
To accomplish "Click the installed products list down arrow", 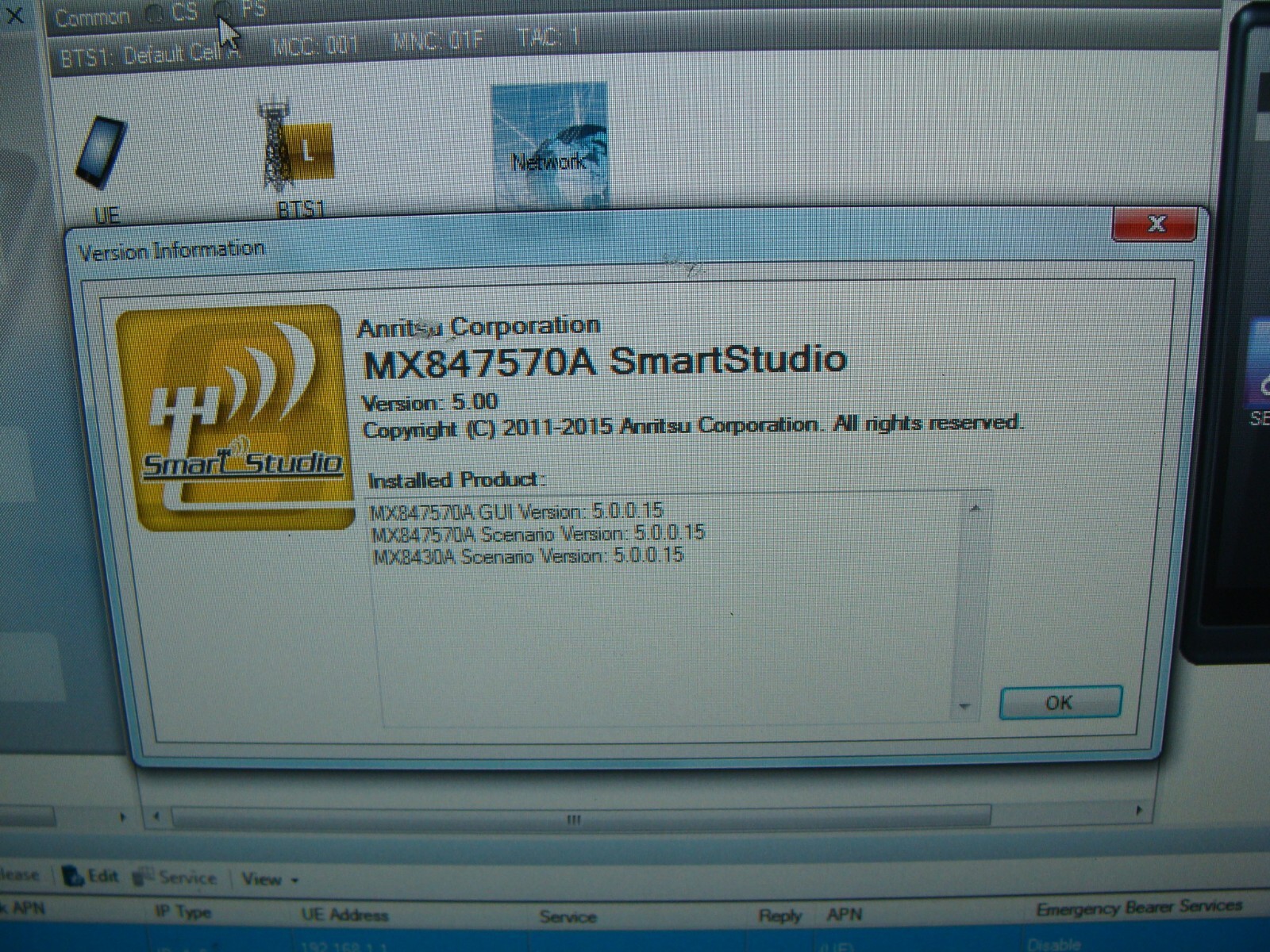I will 965,705.
